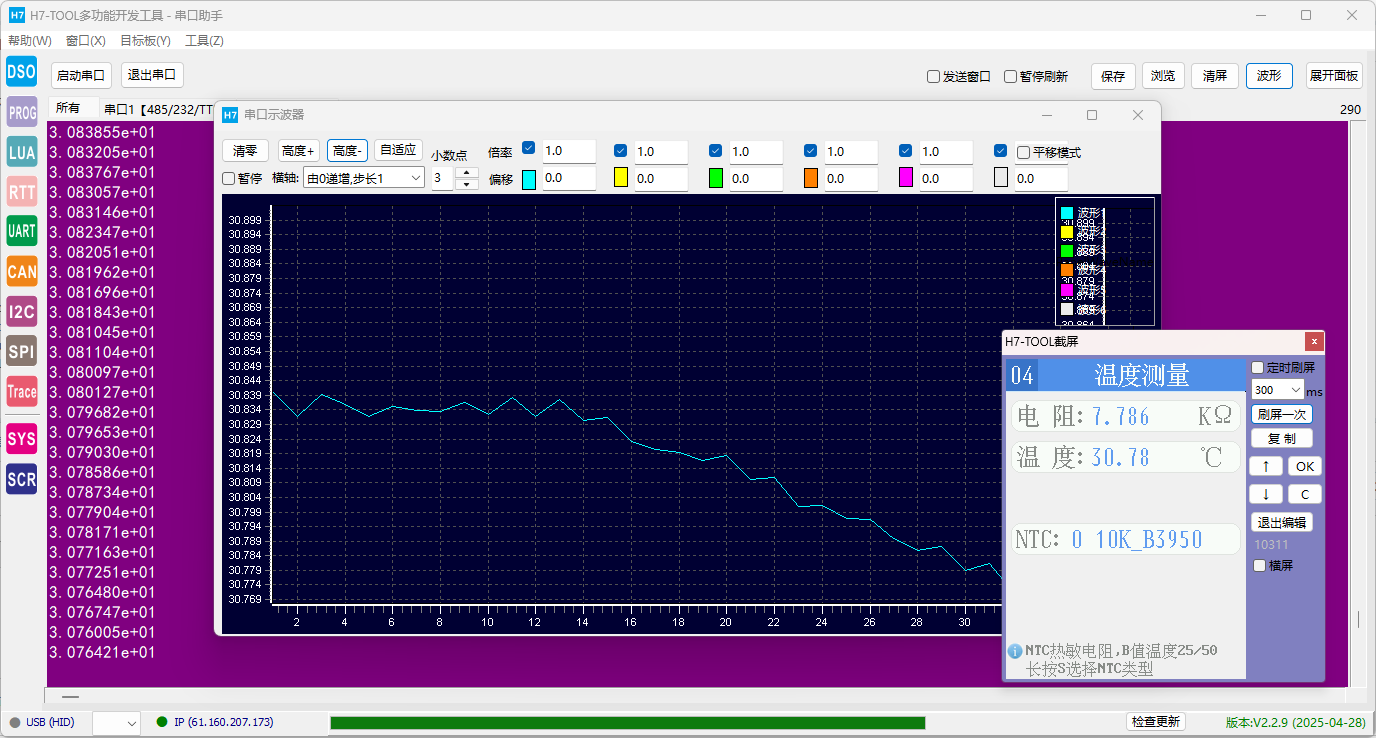This screenshot has width=1376, height=738.
Task: Click the 清屏 button
Action: (1215, 75)
